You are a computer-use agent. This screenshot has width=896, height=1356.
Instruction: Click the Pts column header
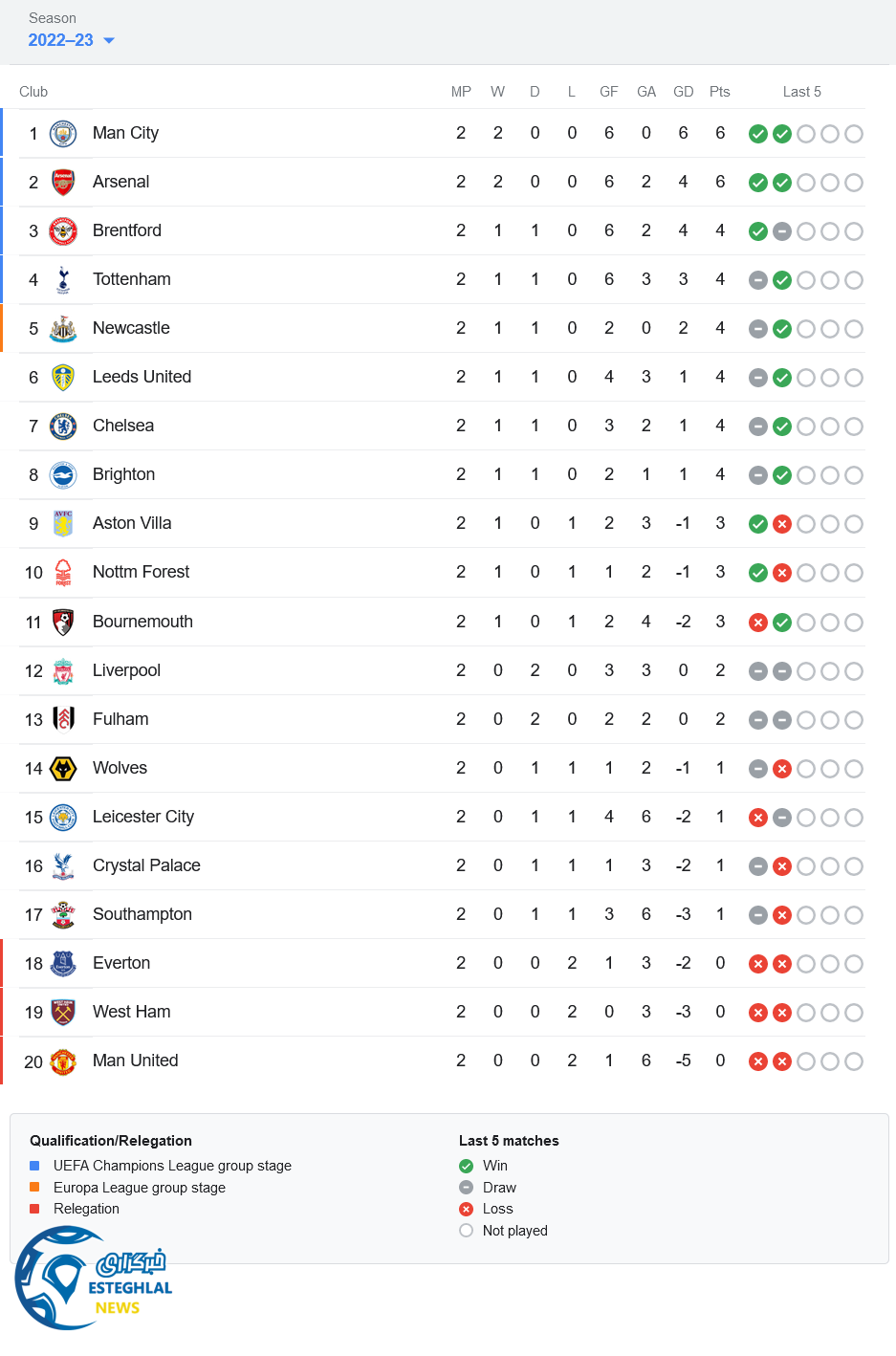(720, 92)
